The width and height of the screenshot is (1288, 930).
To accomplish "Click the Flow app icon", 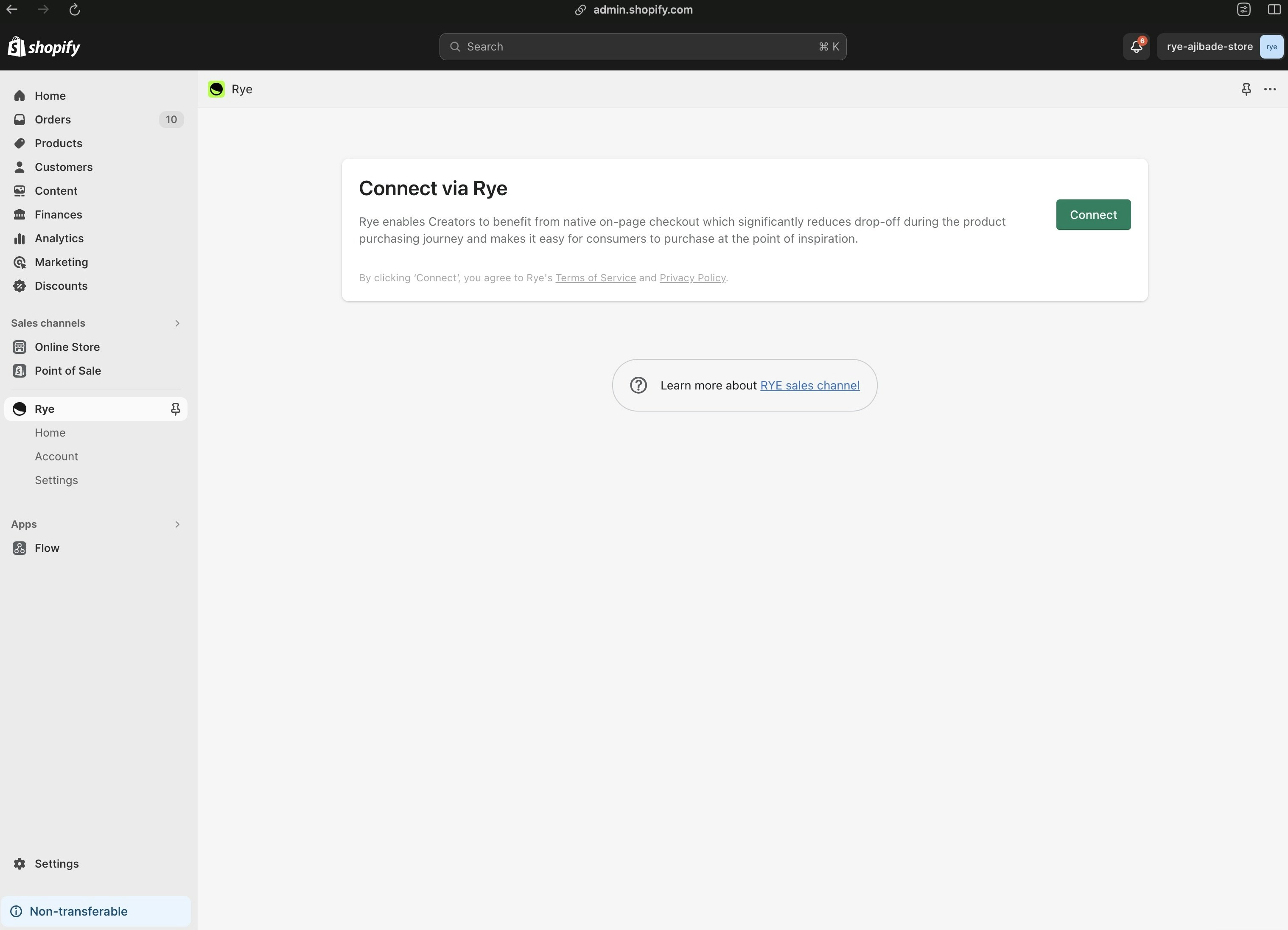I will pyautogui.click(x=20, y=549).
